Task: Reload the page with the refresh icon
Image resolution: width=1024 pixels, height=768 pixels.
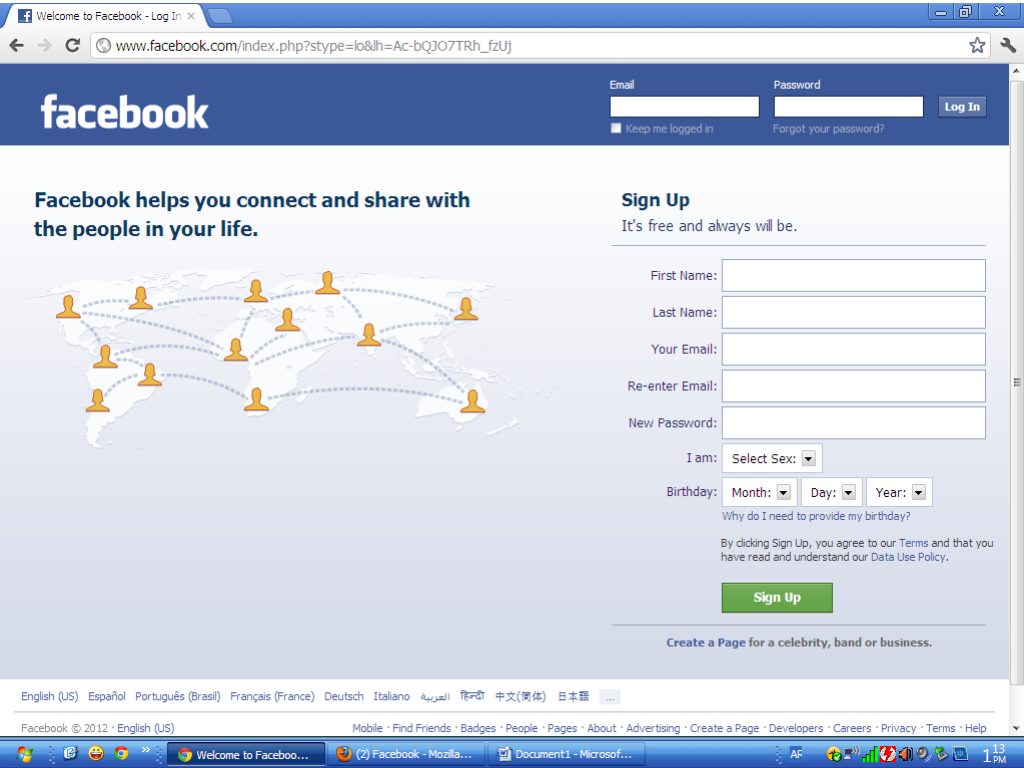Action: (72, 45)
